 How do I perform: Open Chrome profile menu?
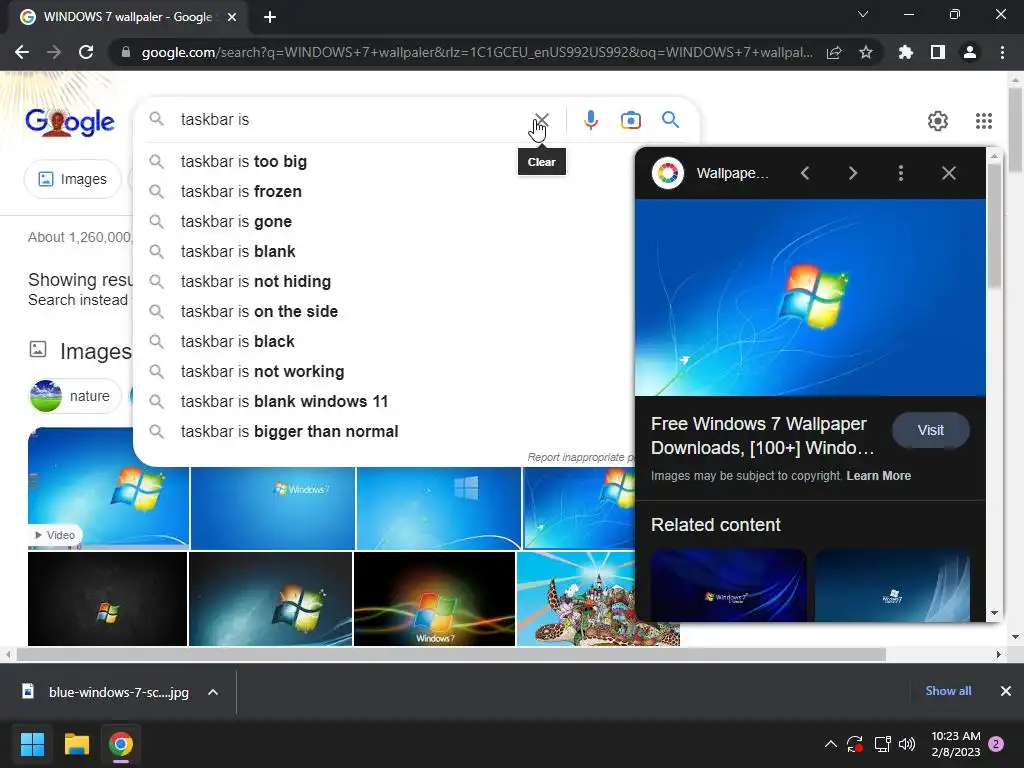point(970,52)
